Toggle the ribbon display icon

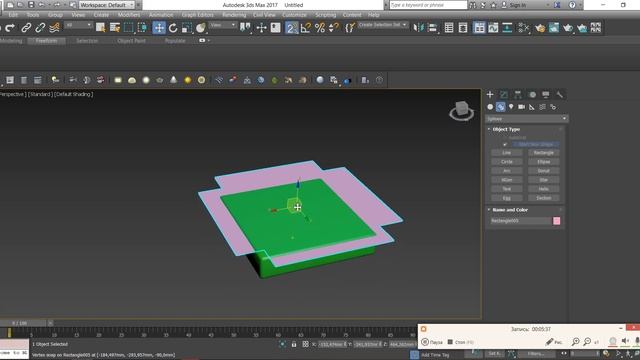click(479, 28)
